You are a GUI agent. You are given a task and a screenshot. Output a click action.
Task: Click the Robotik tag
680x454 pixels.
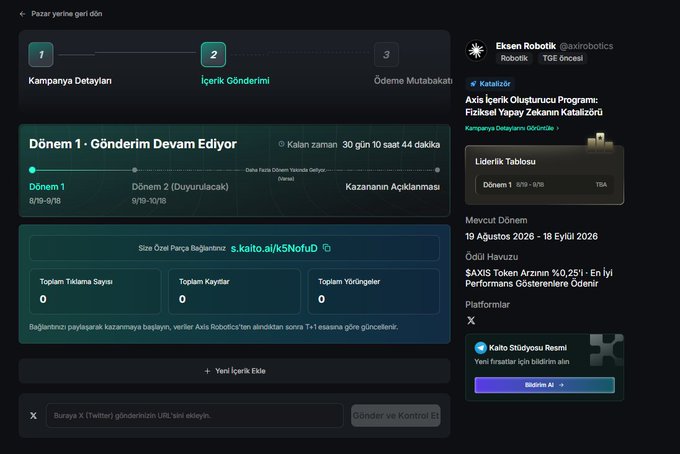pyautogui.click(x=514, y=58)
